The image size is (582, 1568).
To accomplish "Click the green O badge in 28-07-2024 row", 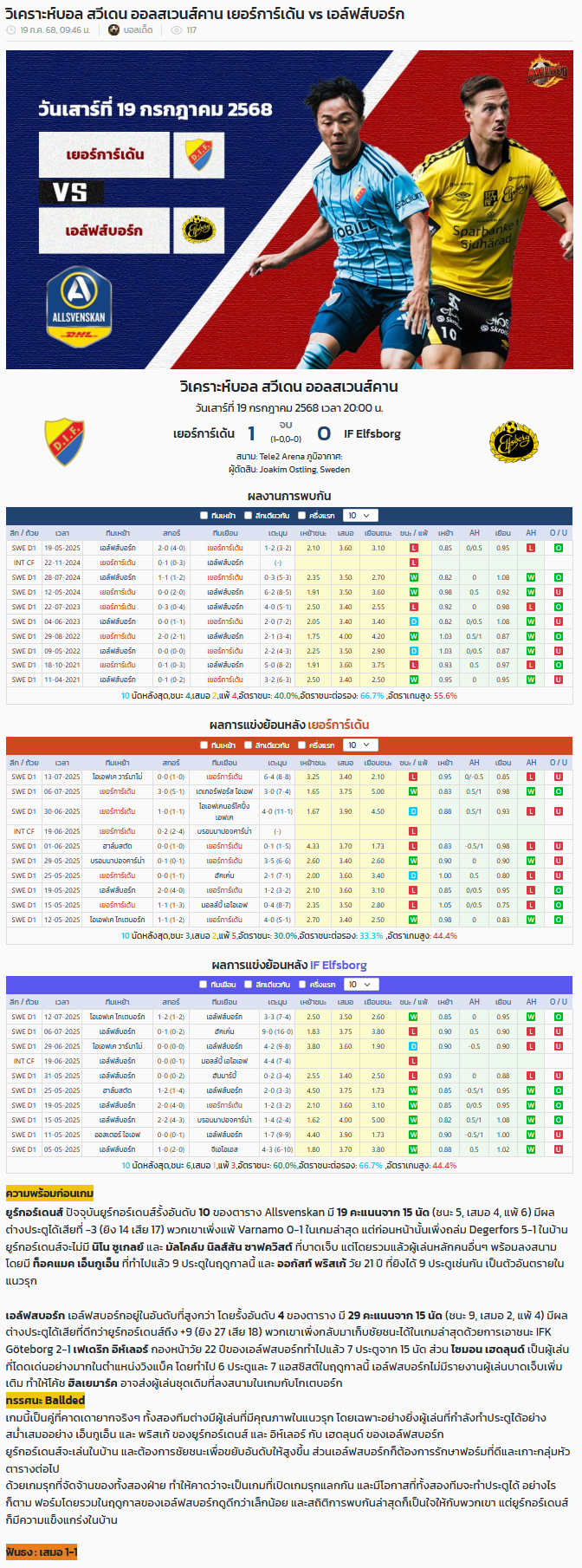I will tap(558, 577).
